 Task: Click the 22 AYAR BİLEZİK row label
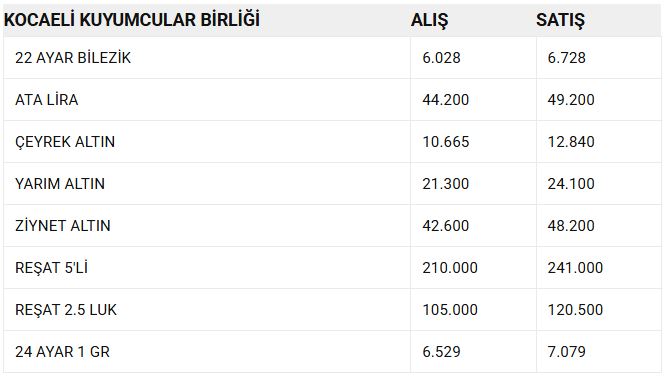tap(73, 58)
